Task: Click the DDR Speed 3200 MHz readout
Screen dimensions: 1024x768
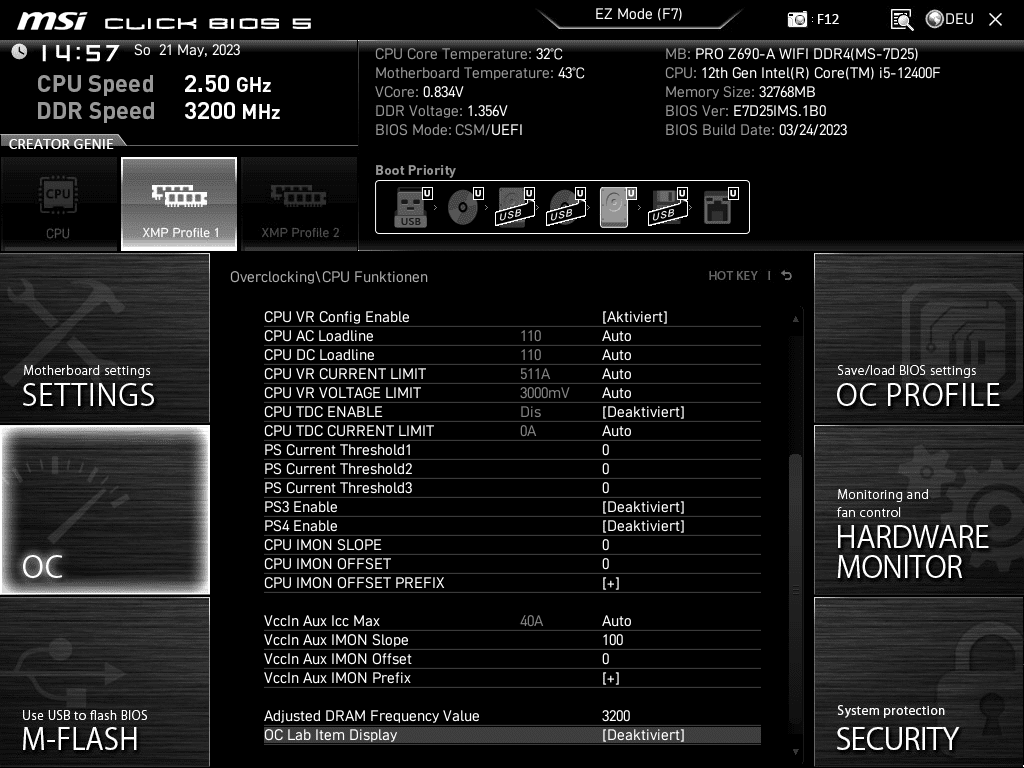Action: (x=159, y=111)
